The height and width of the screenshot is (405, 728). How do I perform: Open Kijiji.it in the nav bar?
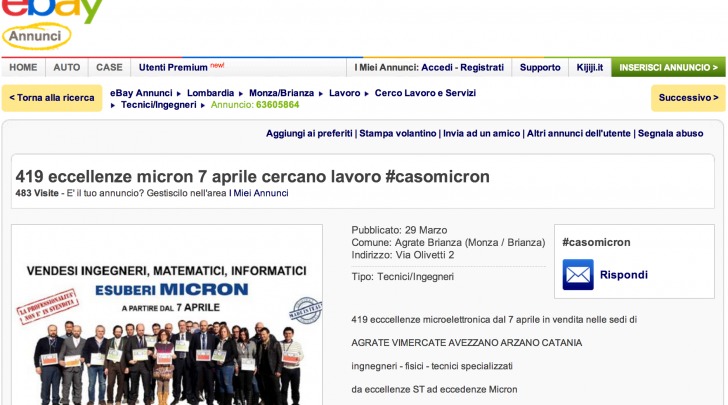[590, 67]
